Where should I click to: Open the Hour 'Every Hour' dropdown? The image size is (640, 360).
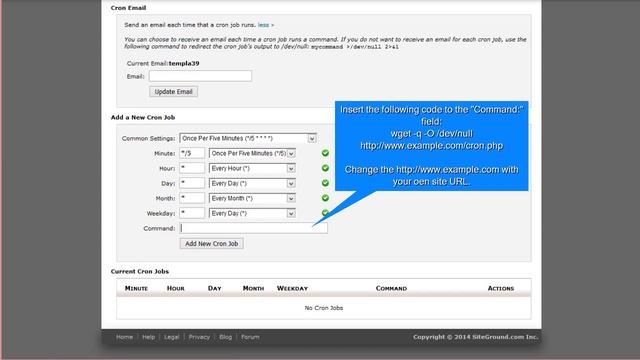pyautogui.click(x=252, y=168)
